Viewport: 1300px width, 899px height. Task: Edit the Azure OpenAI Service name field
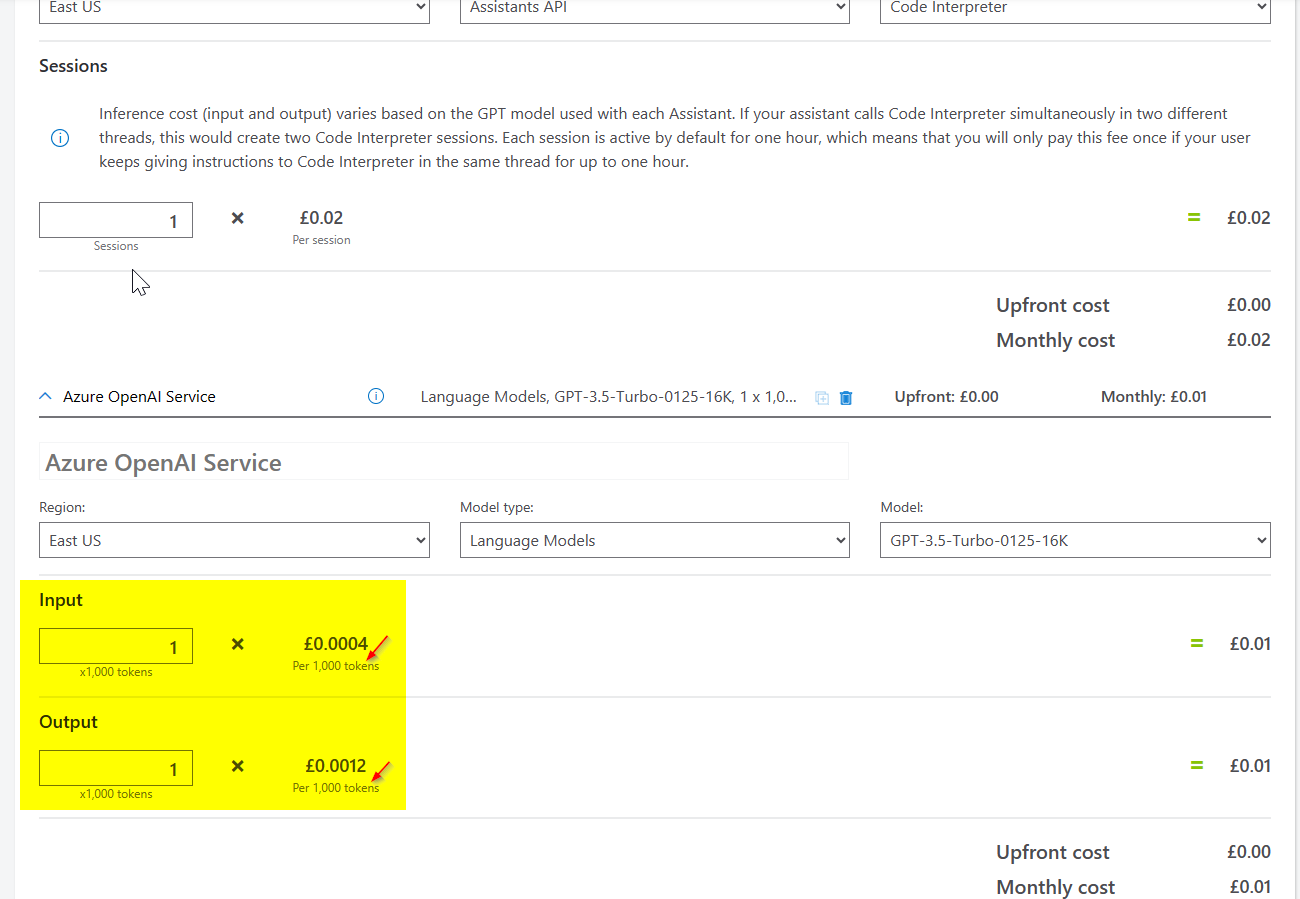coord(443,462)
